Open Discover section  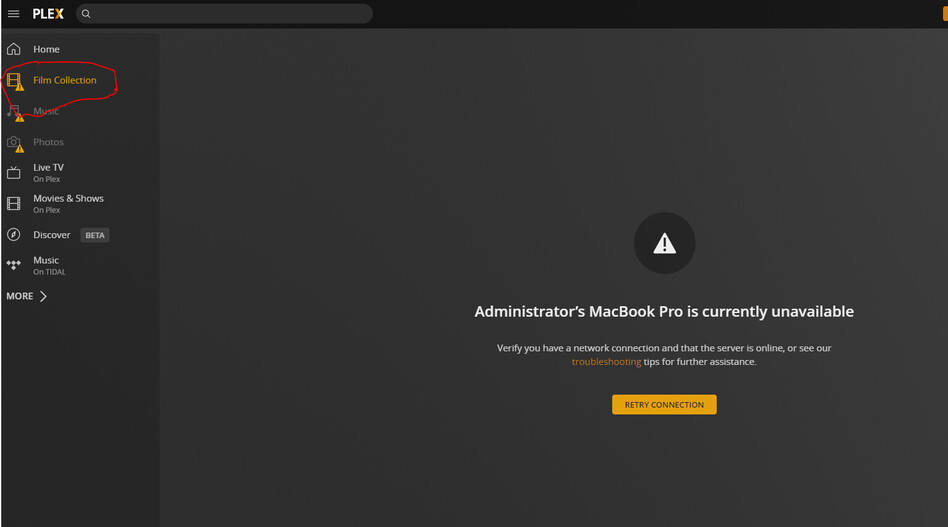51,234
